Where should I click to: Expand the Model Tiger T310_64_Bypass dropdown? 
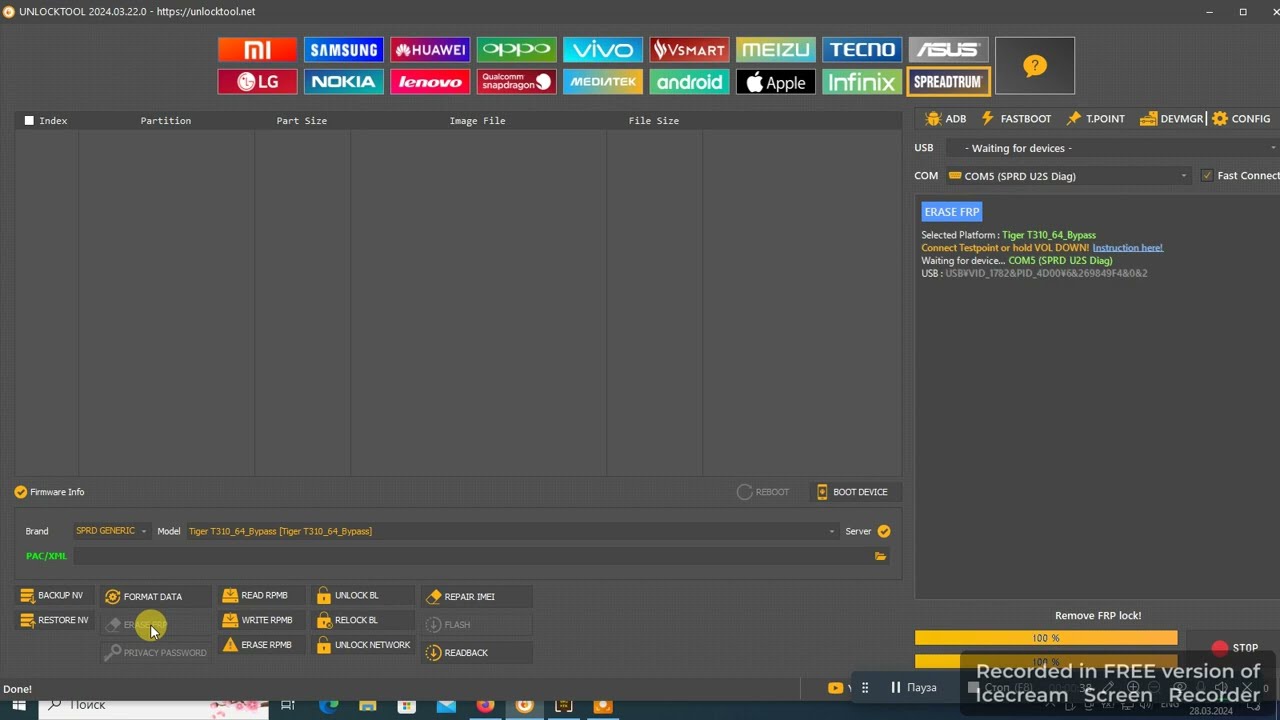[831, 531]
